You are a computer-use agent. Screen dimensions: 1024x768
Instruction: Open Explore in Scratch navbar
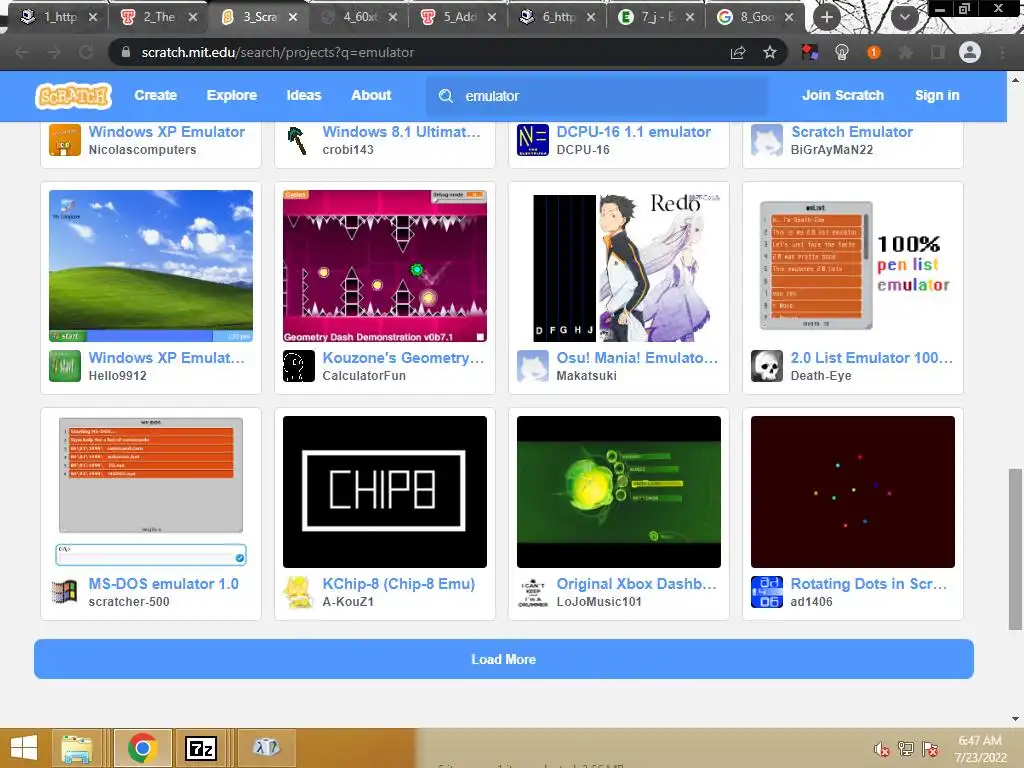(232, 95)
